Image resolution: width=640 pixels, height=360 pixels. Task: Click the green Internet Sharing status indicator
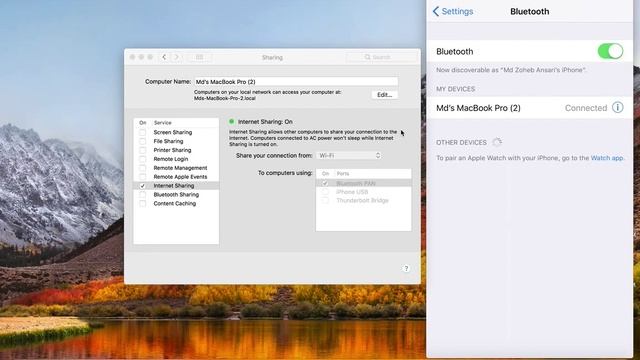231,122
